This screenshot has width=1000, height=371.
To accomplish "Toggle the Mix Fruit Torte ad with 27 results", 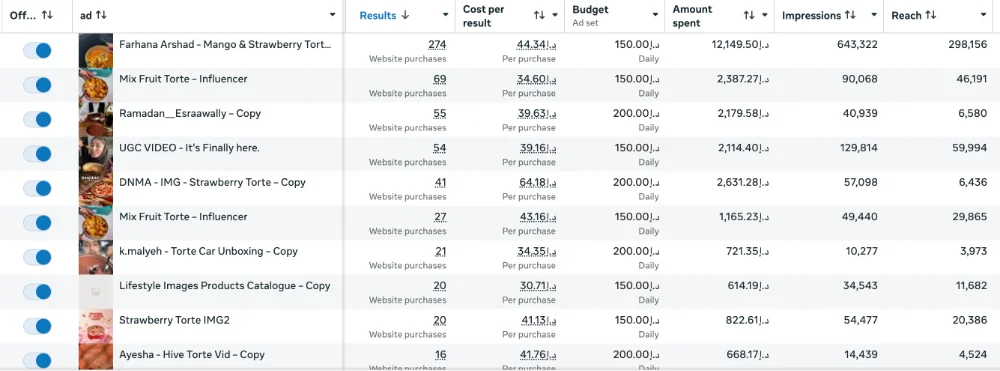I will tap(37, 223).
